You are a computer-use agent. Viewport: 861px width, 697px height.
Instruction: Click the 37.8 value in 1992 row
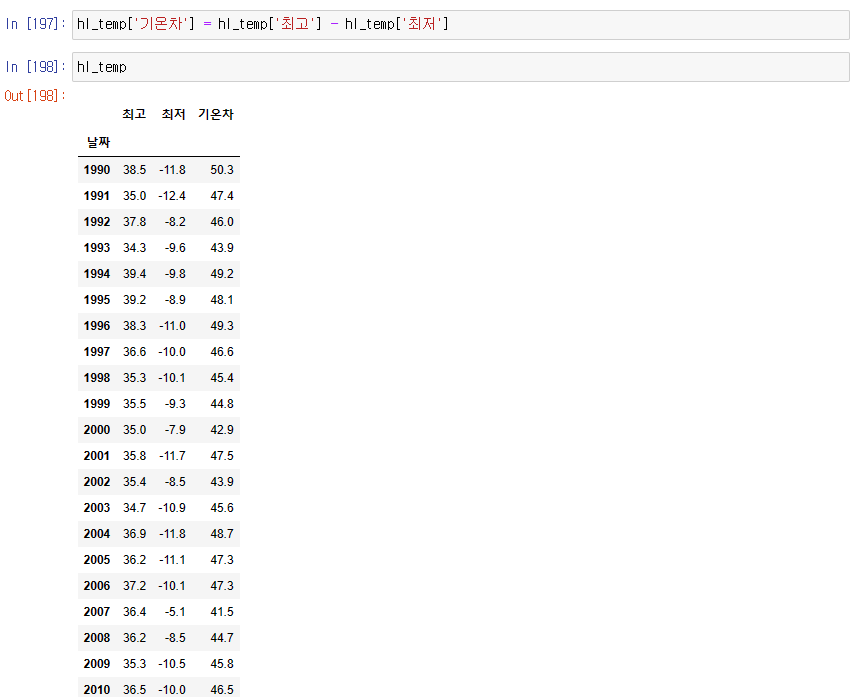(135, 222)
